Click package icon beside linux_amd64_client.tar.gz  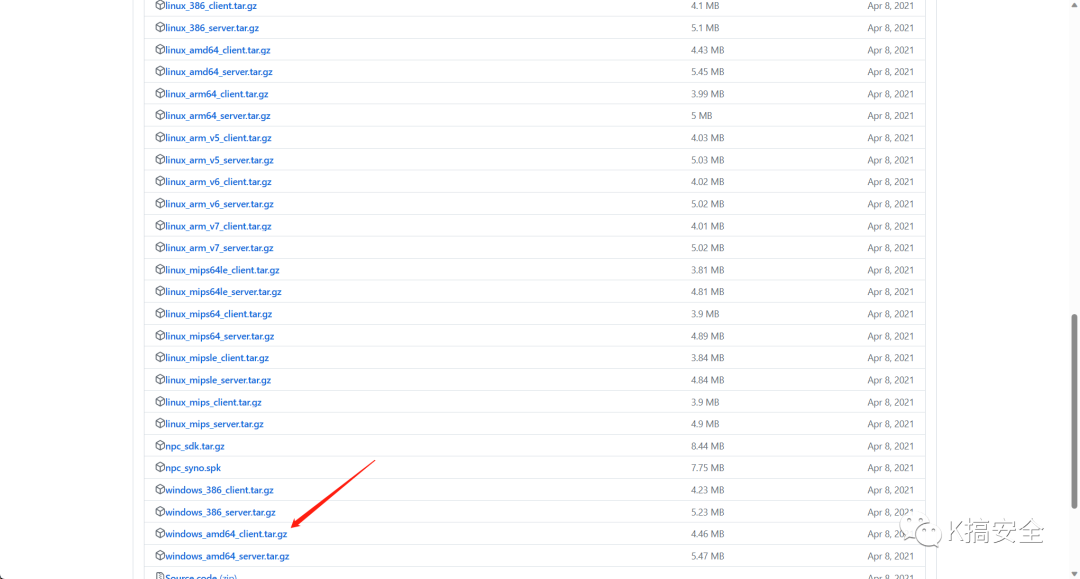pyautogui.click(x=160, y=50)
